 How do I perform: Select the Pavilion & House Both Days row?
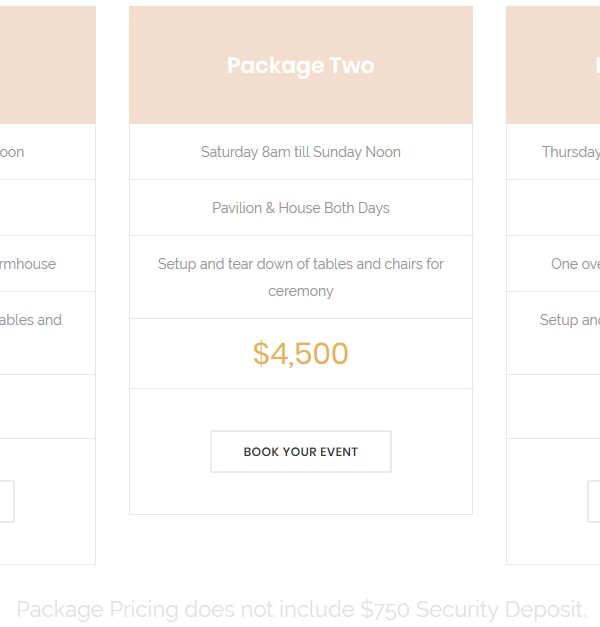[301, 208]
